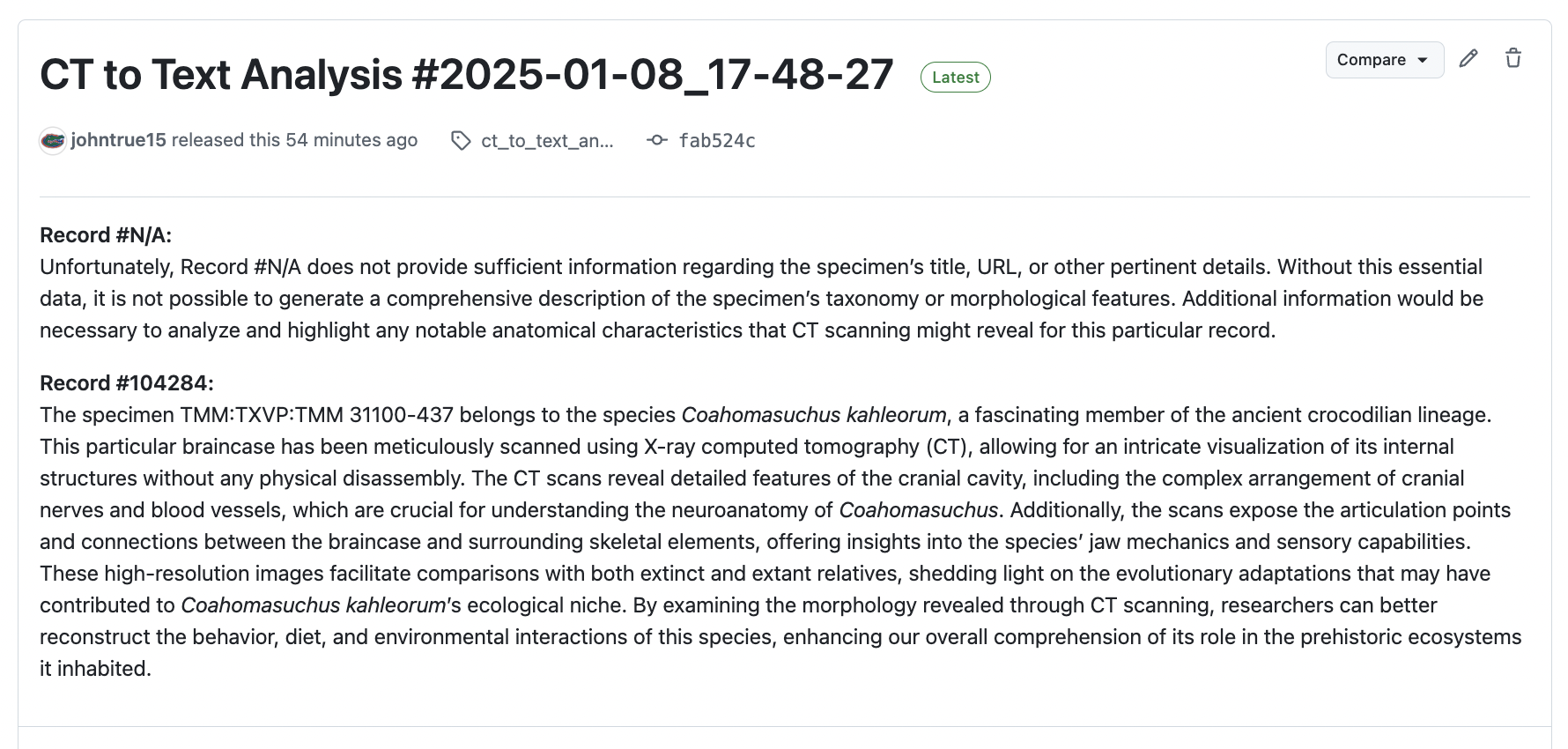The height and width of the screenshot is (749, 1568).
Task: Click the tag icon beside ct_to_text_an
Action: (x=460, y=141)
